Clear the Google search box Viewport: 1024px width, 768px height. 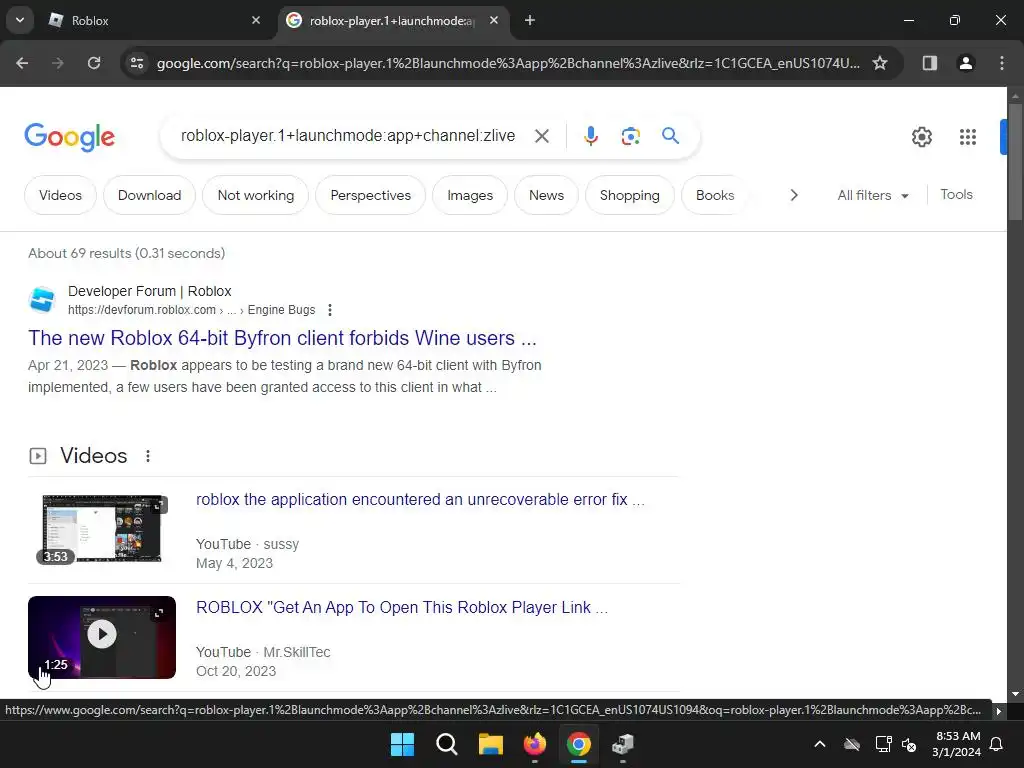[541, 136]
